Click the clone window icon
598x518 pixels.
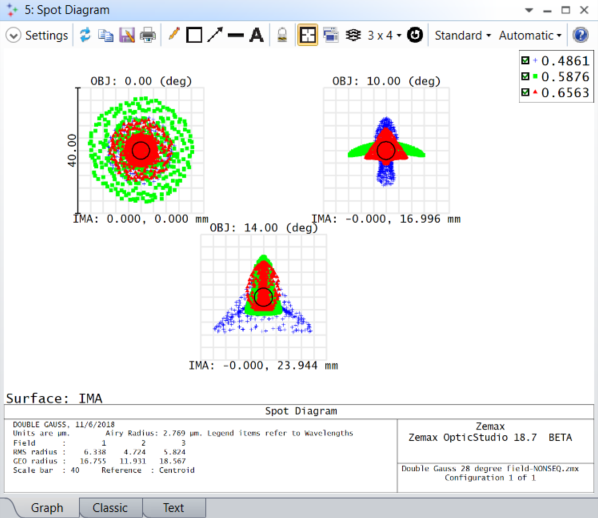331,35
